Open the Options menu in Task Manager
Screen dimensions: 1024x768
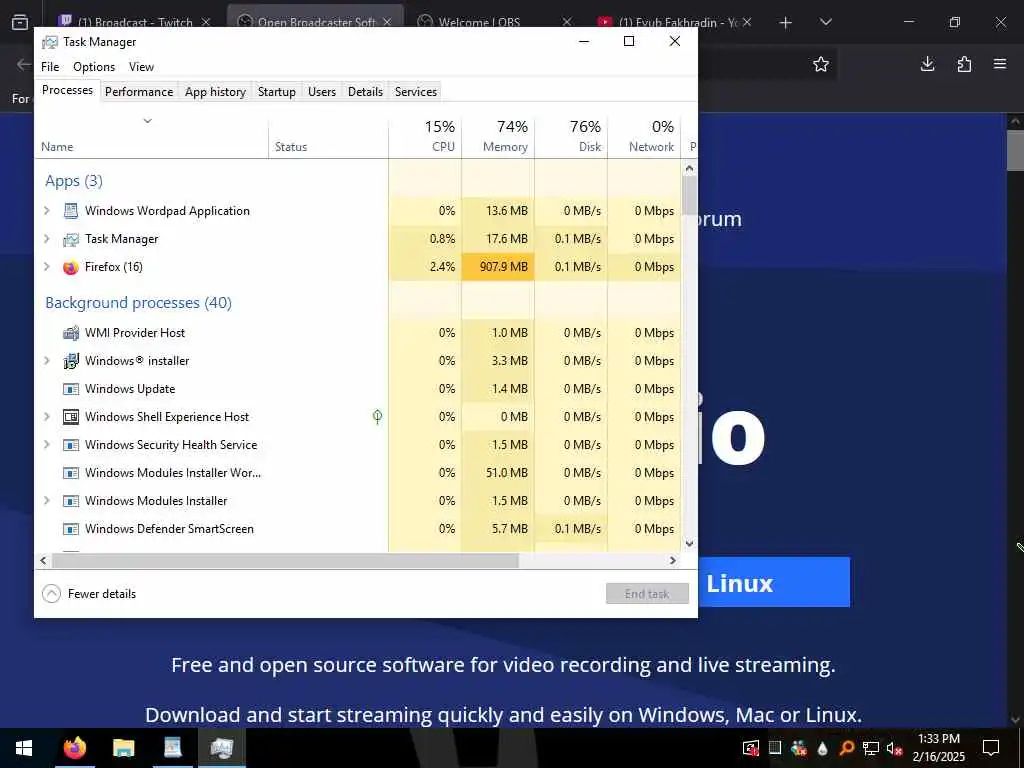94,67
